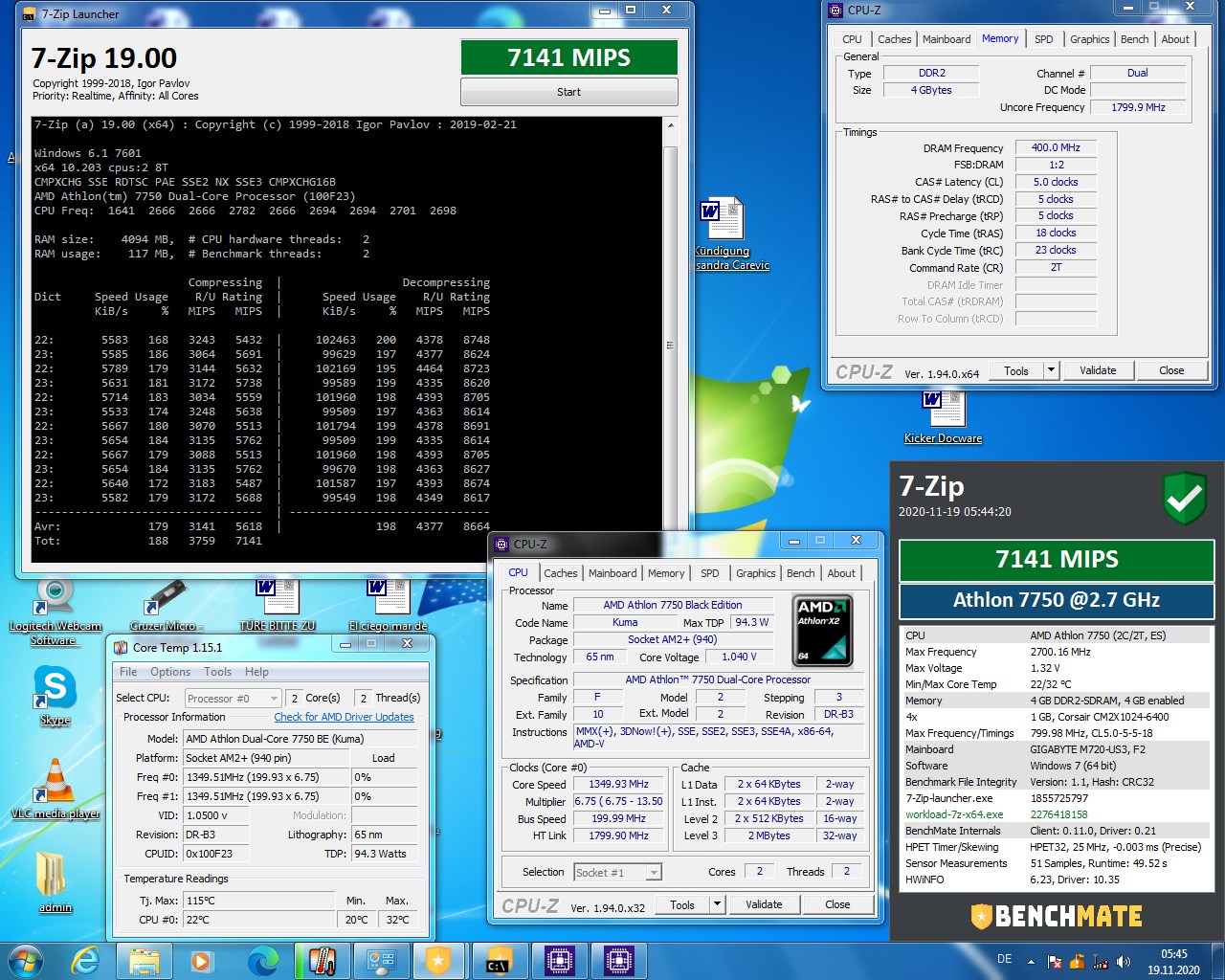
Task: Click Close in CPU-Z Memory window
Action: 1171,370
